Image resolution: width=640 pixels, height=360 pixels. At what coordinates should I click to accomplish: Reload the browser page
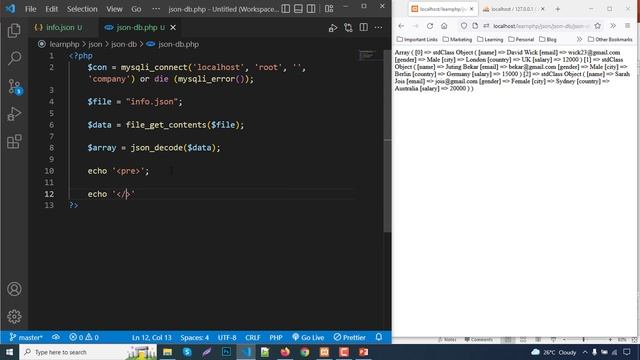point(430,26)
